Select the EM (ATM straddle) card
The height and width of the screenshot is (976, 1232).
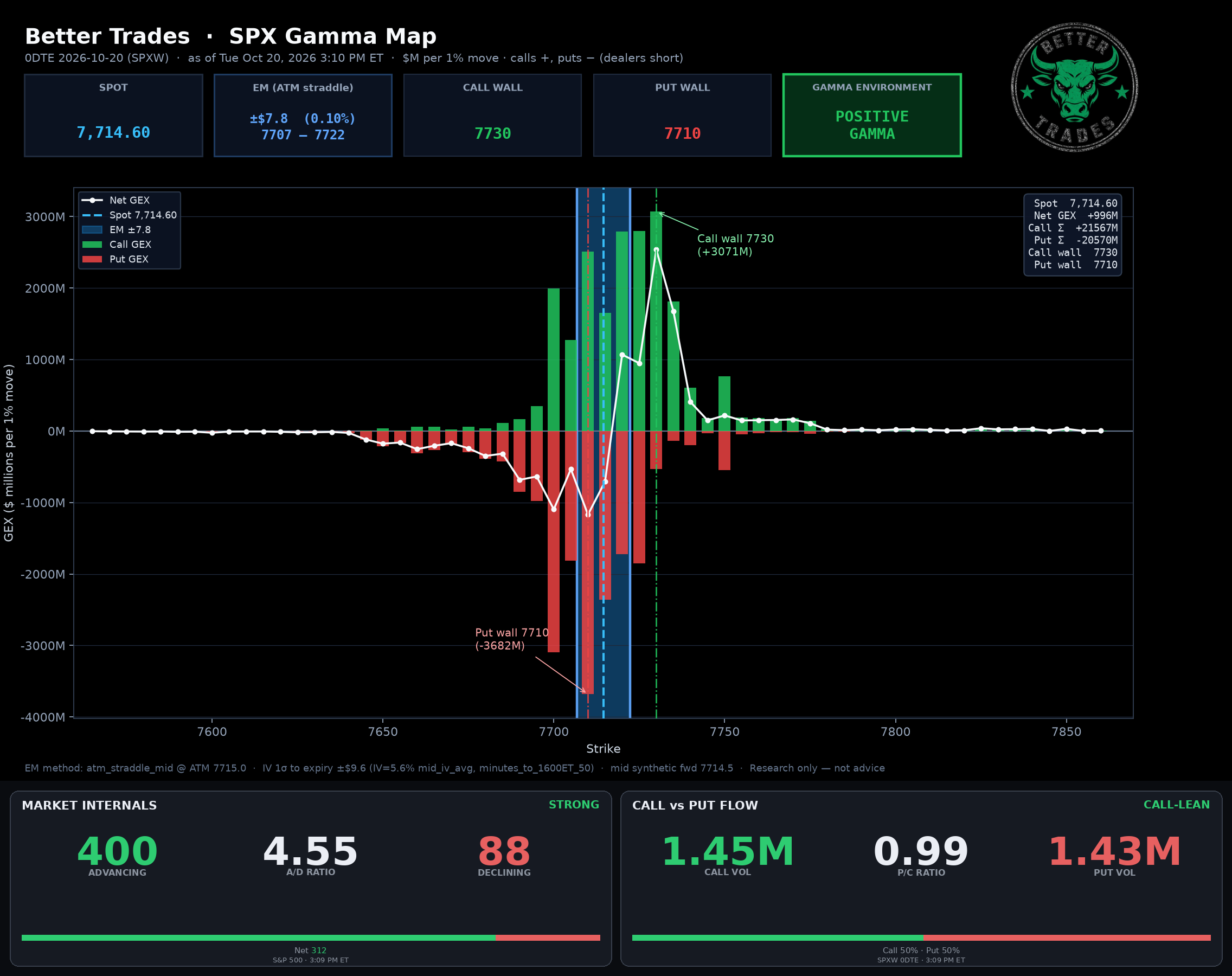(304, 115)
